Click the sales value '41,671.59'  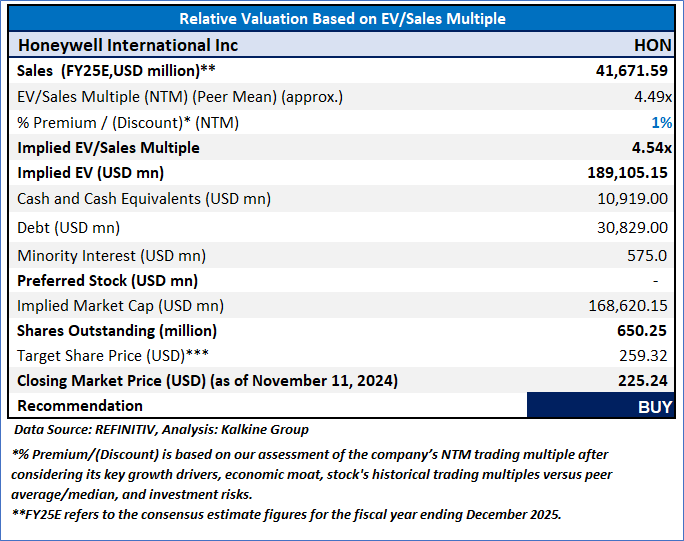pyautogui.click(x=632, y=71)
